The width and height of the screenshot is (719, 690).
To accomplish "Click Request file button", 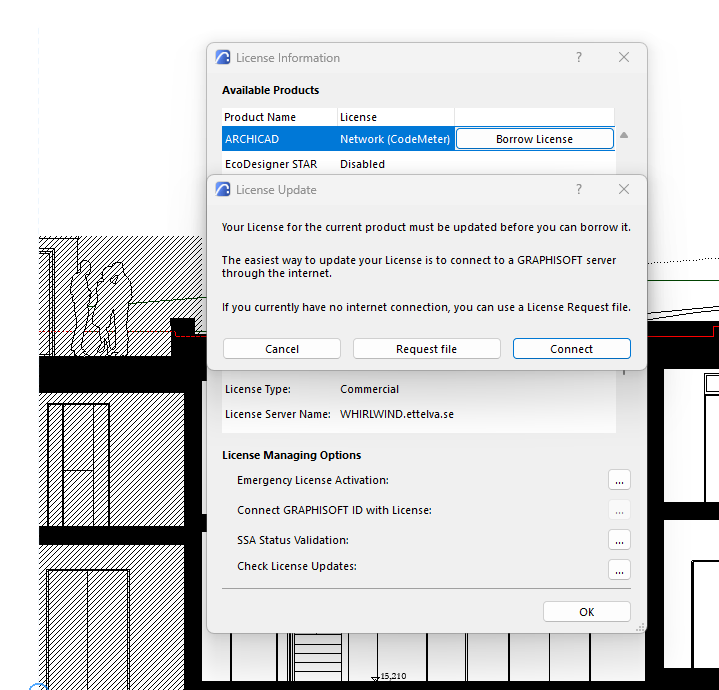I will [426, 349].
